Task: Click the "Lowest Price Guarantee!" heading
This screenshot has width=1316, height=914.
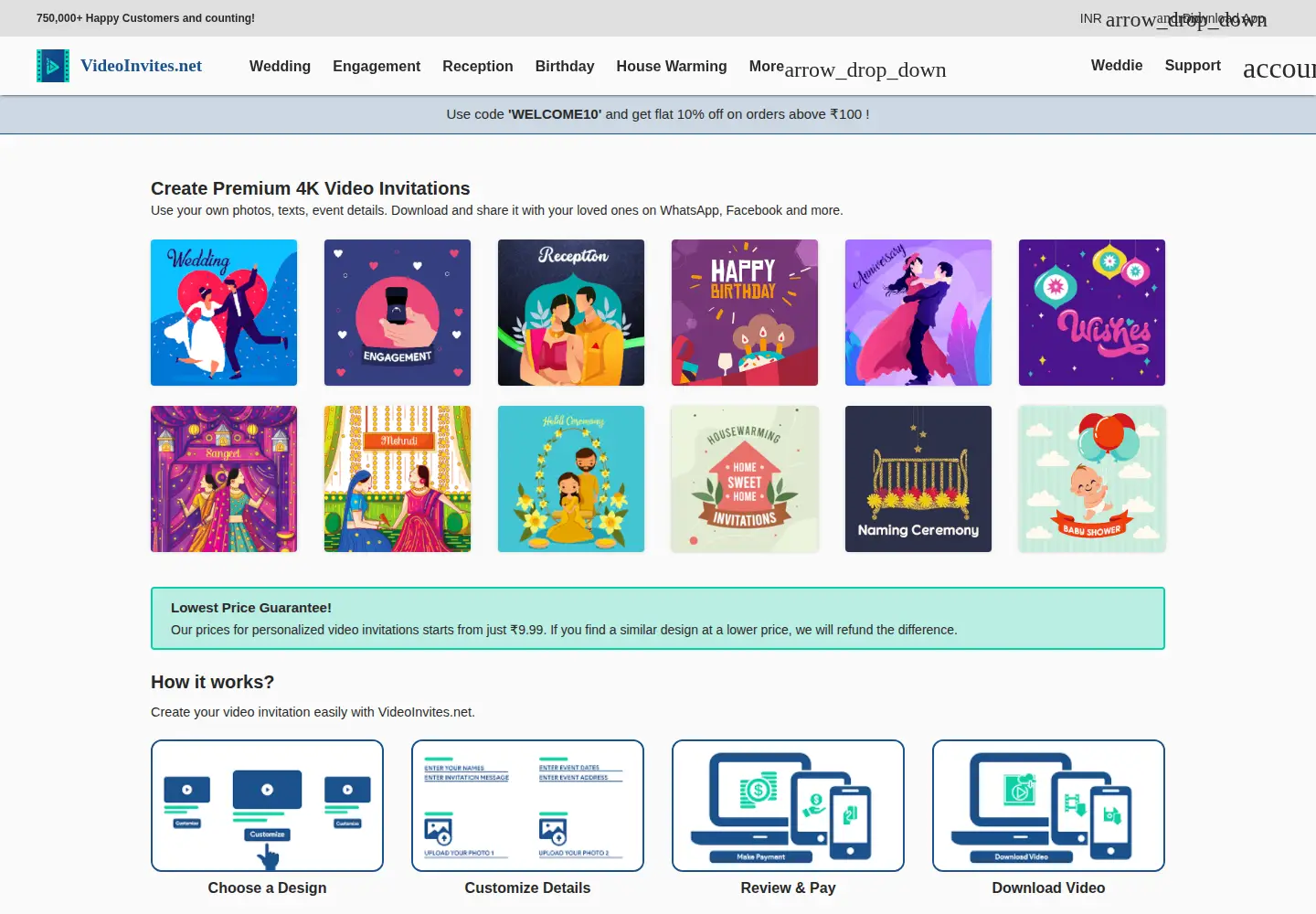Action: click(x=251, y=608)
